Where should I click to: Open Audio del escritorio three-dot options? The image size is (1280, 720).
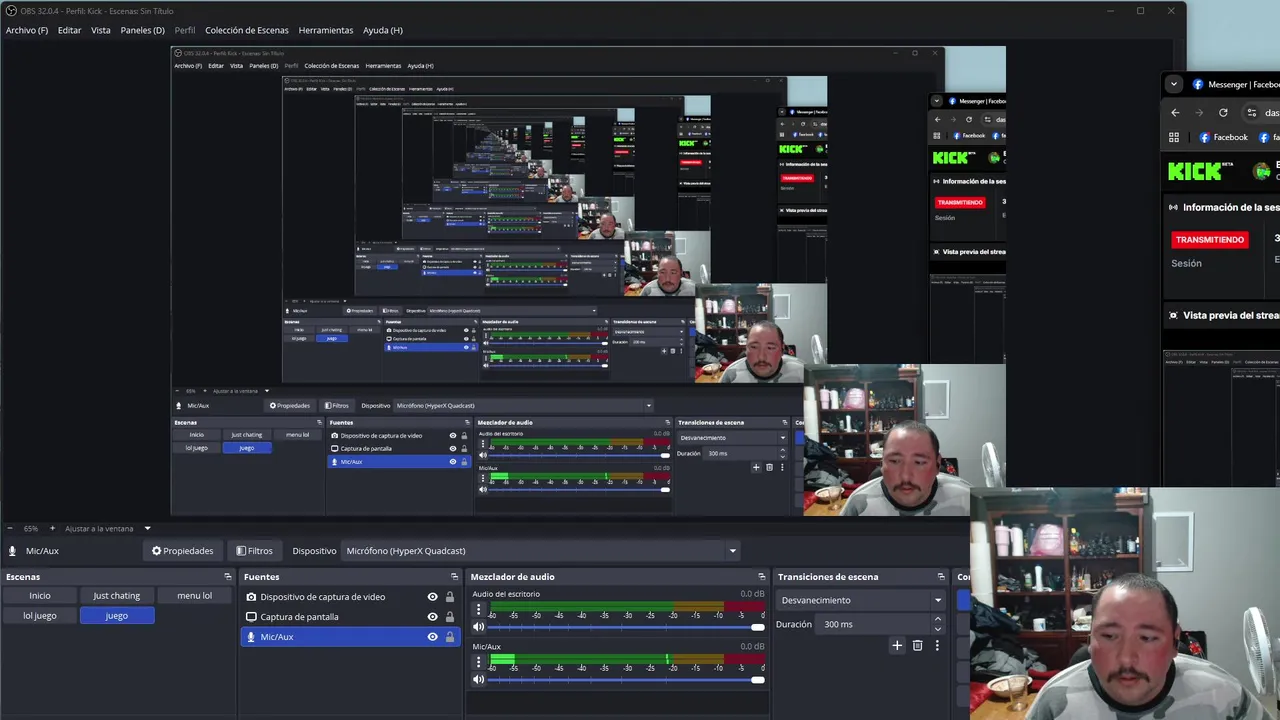(x=478, y=609)
